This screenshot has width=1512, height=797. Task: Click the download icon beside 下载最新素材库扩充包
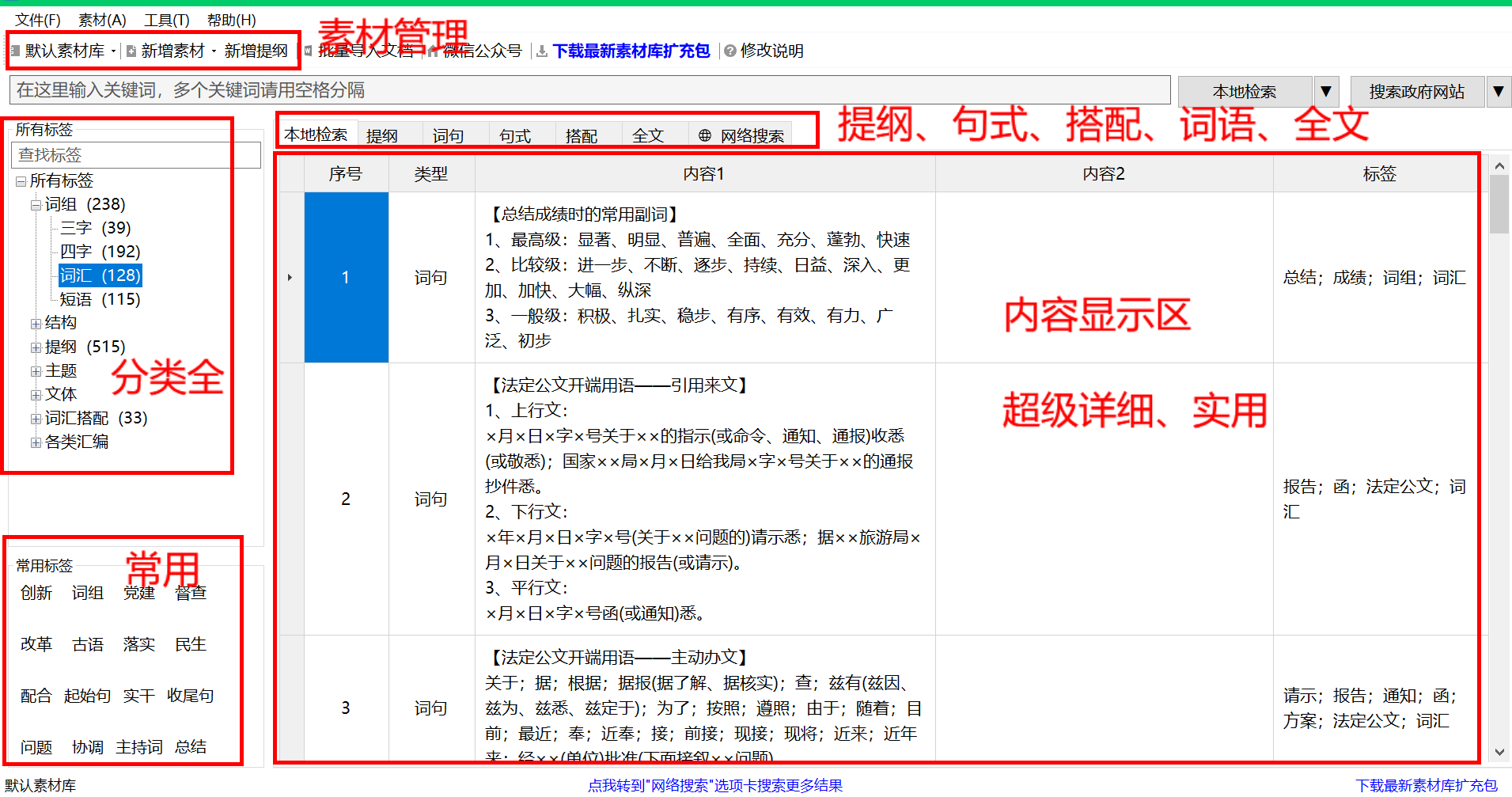point(542,51)
